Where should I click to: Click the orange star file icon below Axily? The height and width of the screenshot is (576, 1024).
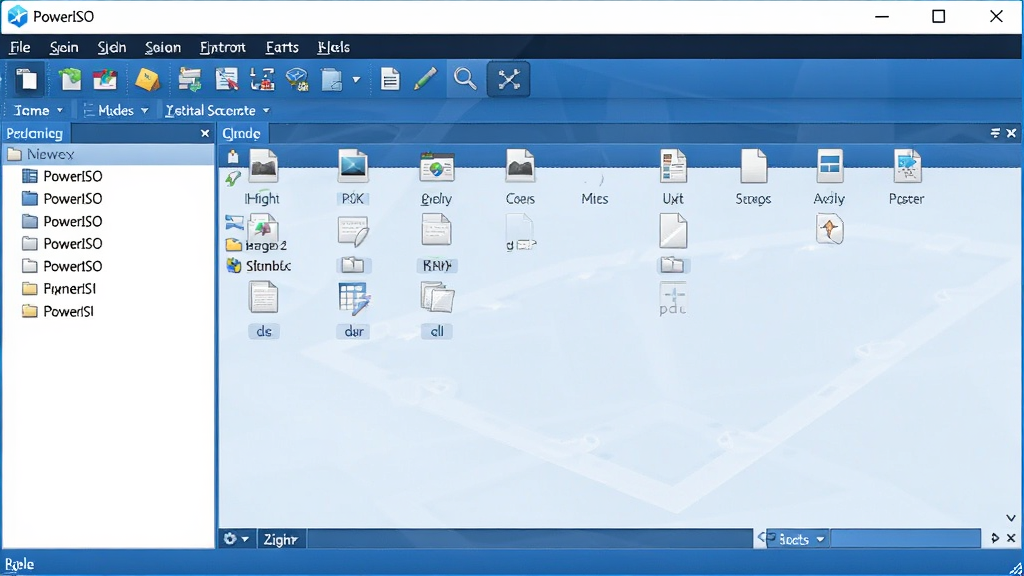pos(829,229)
